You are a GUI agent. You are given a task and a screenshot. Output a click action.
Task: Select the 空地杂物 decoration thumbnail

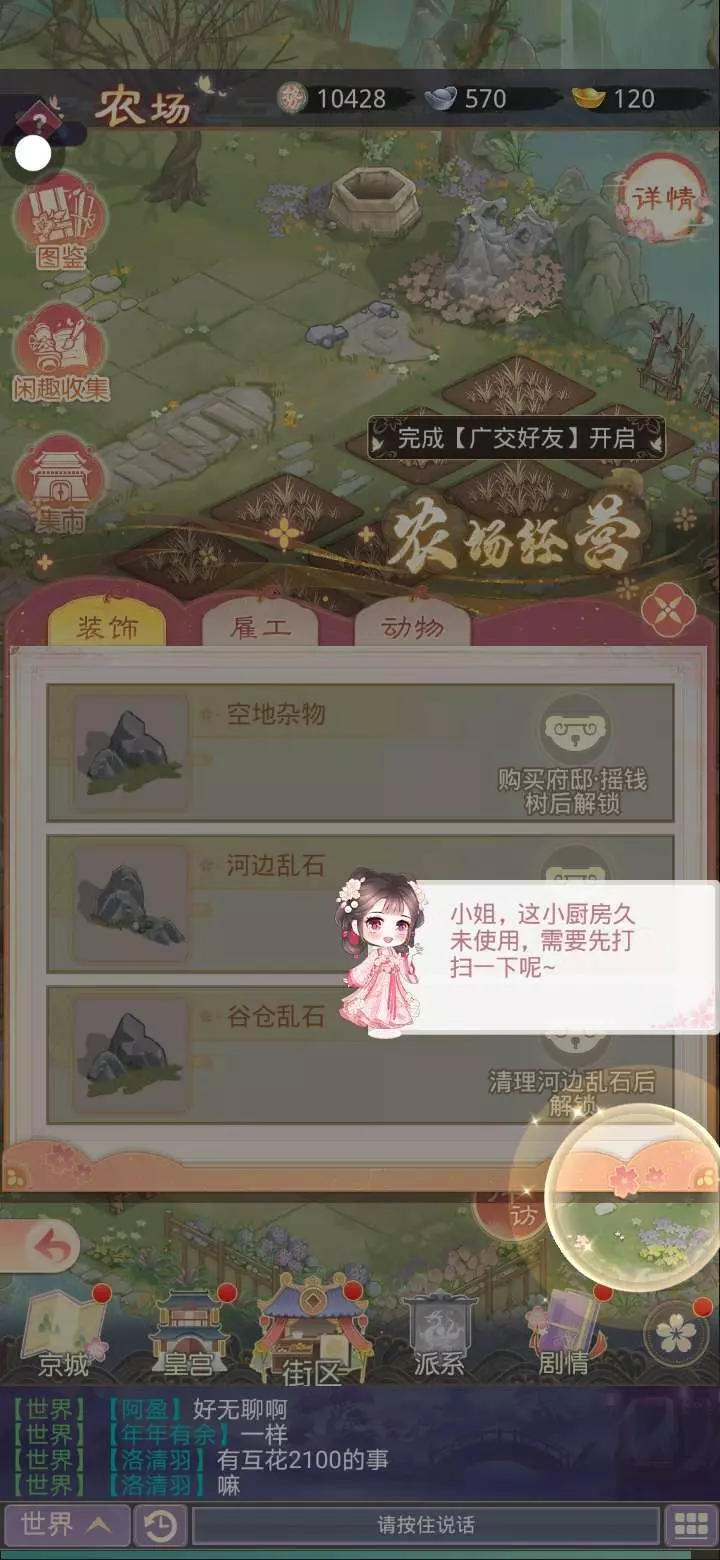pos(130,752)
